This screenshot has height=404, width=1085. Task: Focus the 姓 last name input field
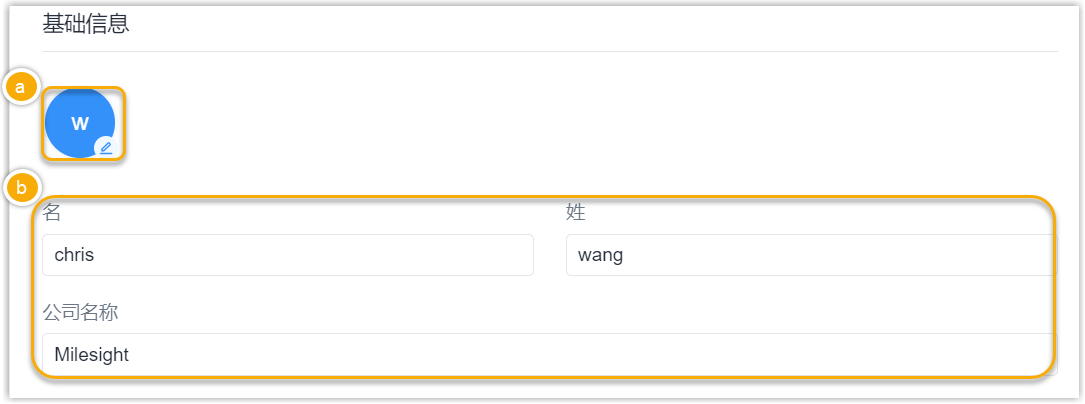[x=811, y=255]
